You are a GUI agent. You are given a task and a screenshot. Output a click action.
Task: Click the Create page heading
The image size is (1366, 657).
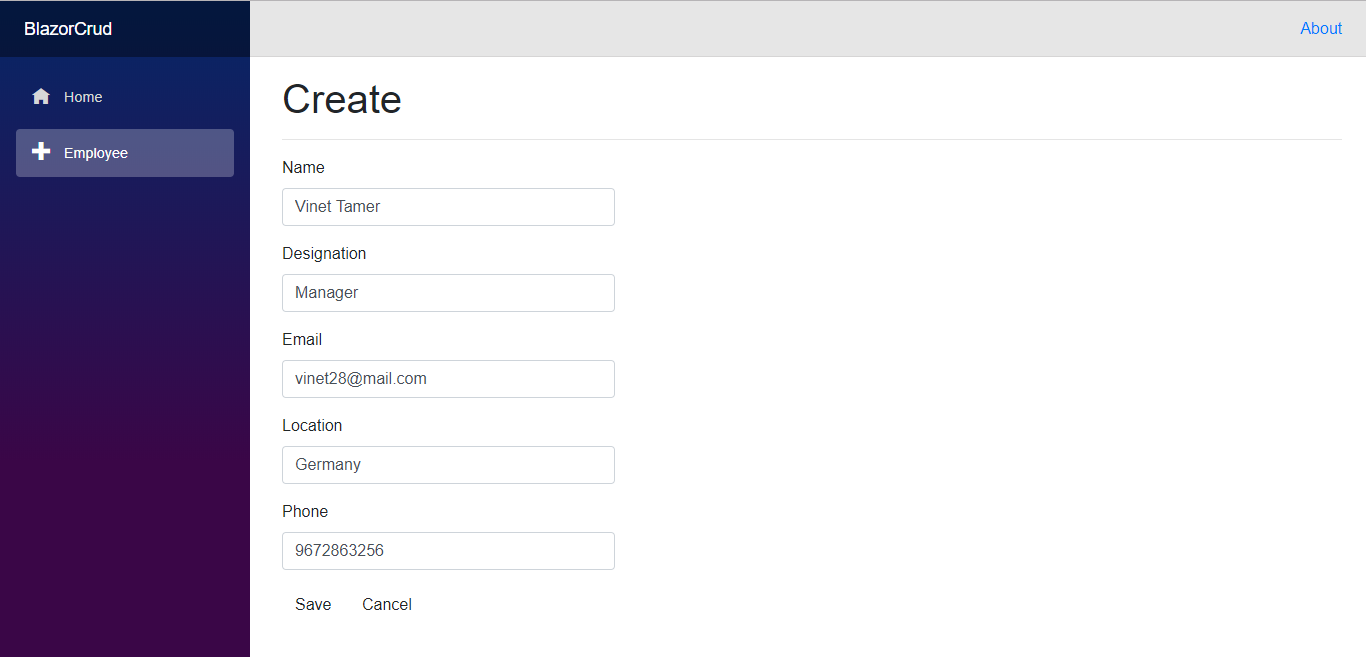click(x=342, y=99)
